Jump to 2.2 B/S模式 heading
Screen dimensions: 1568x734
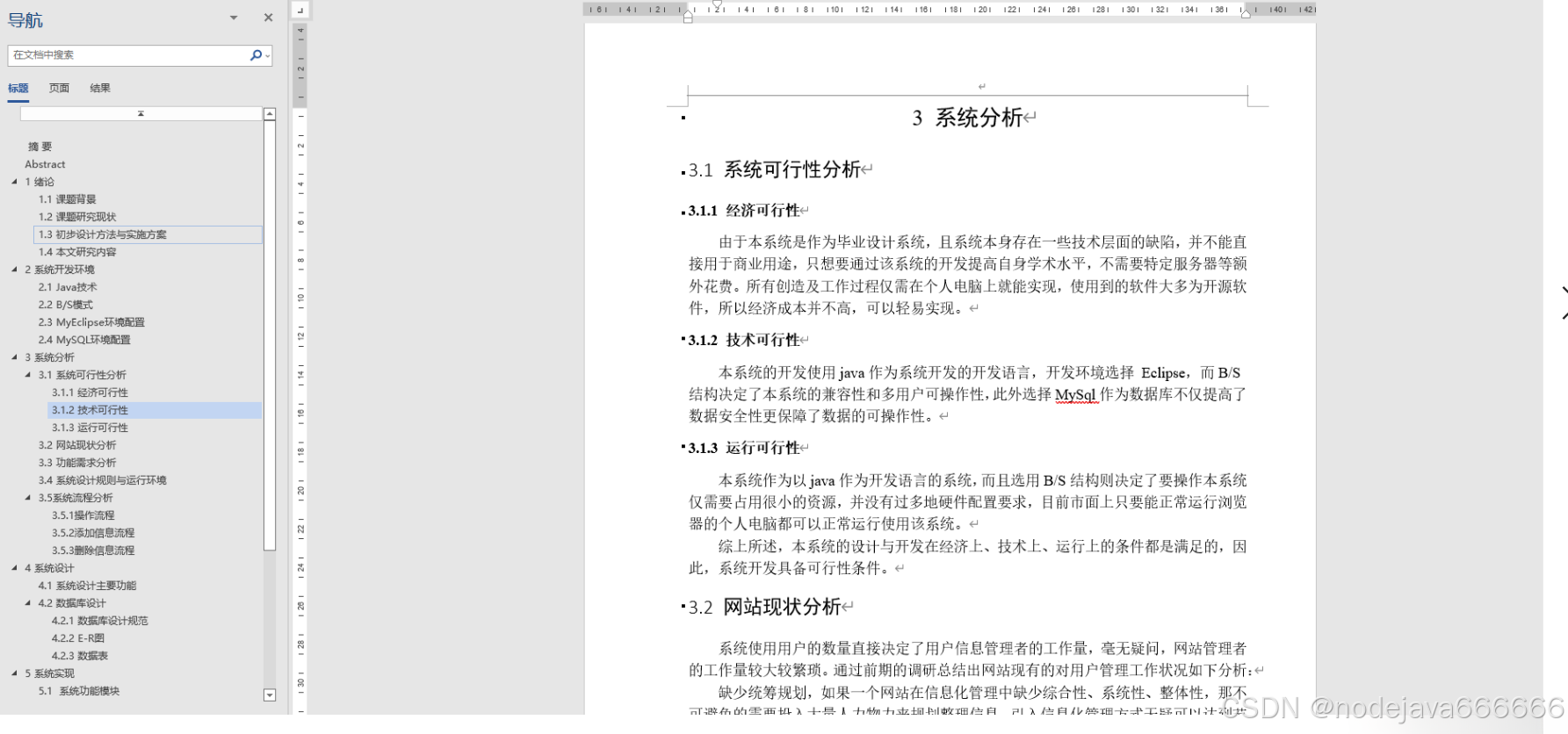point(65,305)
